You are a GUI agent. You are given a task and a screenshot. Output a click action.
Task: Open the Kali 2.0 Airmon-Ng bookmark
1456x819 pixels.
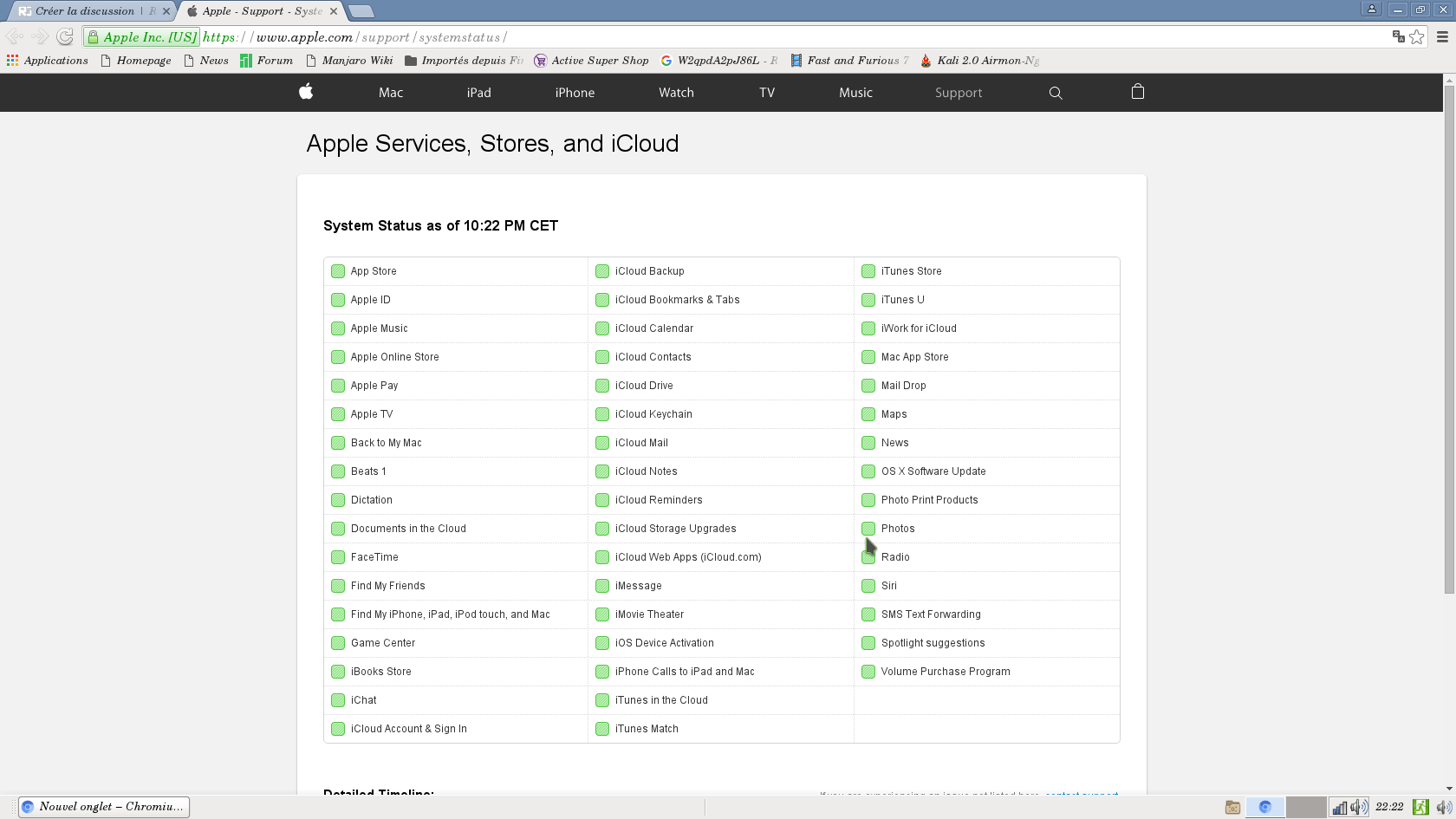point(979,60)
